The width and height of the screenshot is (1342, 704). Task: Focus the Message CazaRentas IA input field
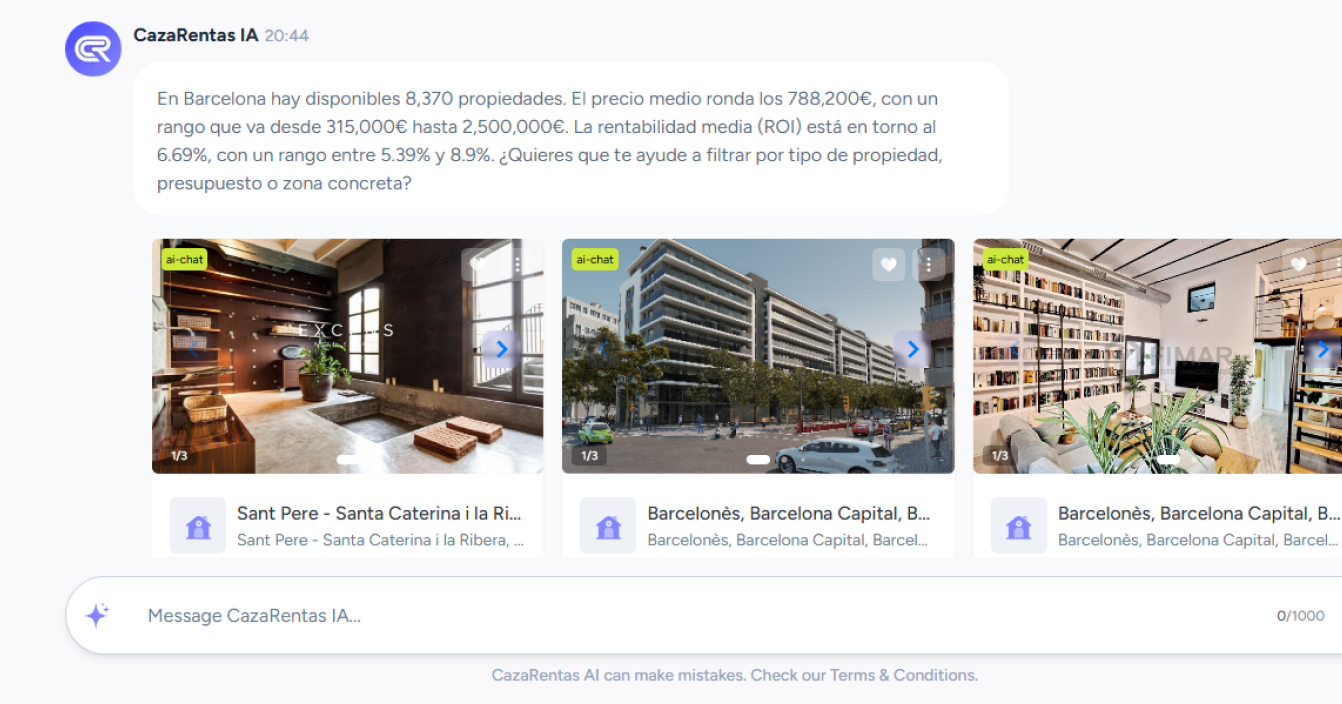(x=700, y=616)
